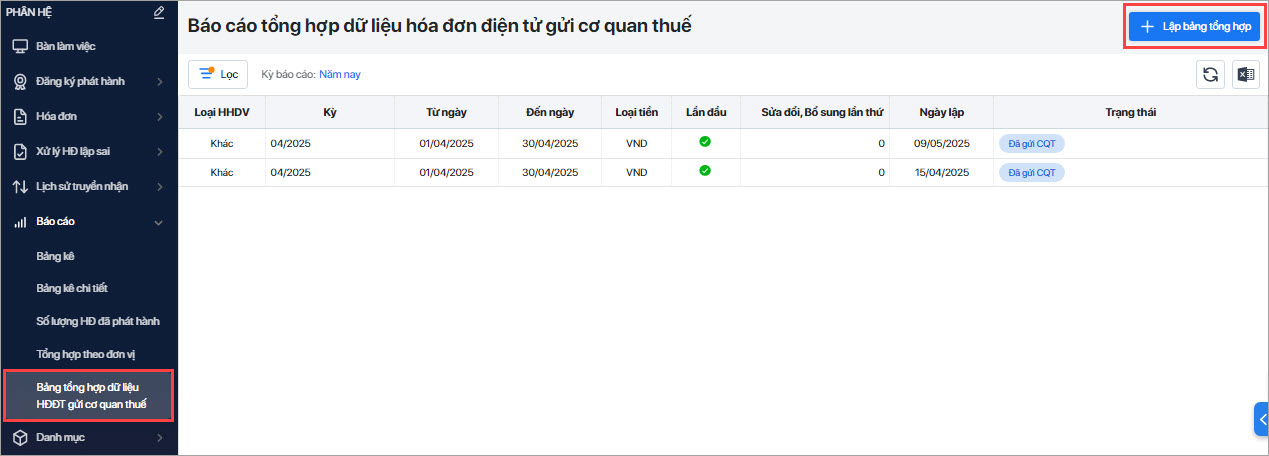Click the green check in row dated 09/05/2025
This screenshot has width=1269, height=456.
click(x=705, y=143)
